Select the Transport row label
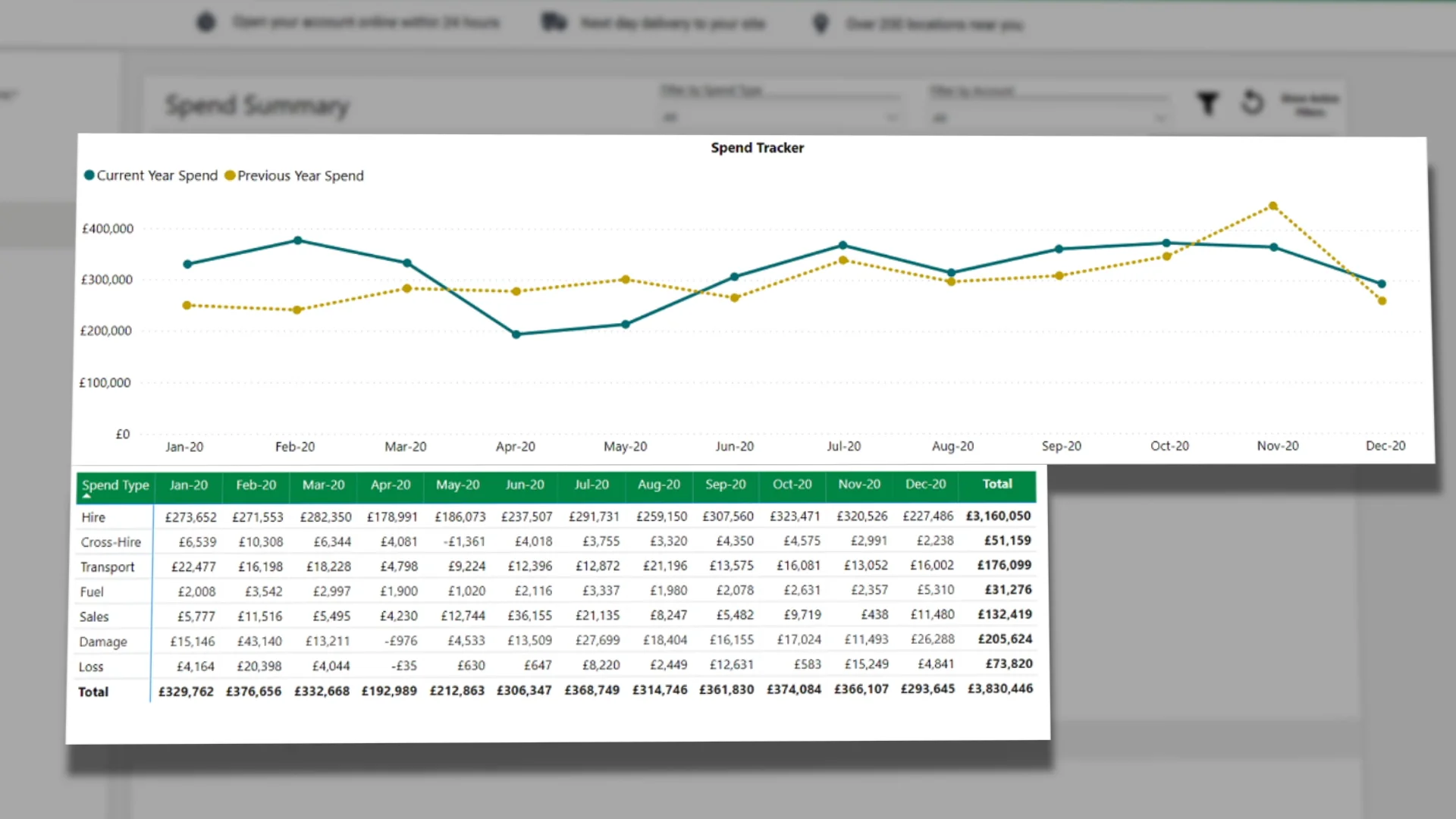 tap(107, 567)
